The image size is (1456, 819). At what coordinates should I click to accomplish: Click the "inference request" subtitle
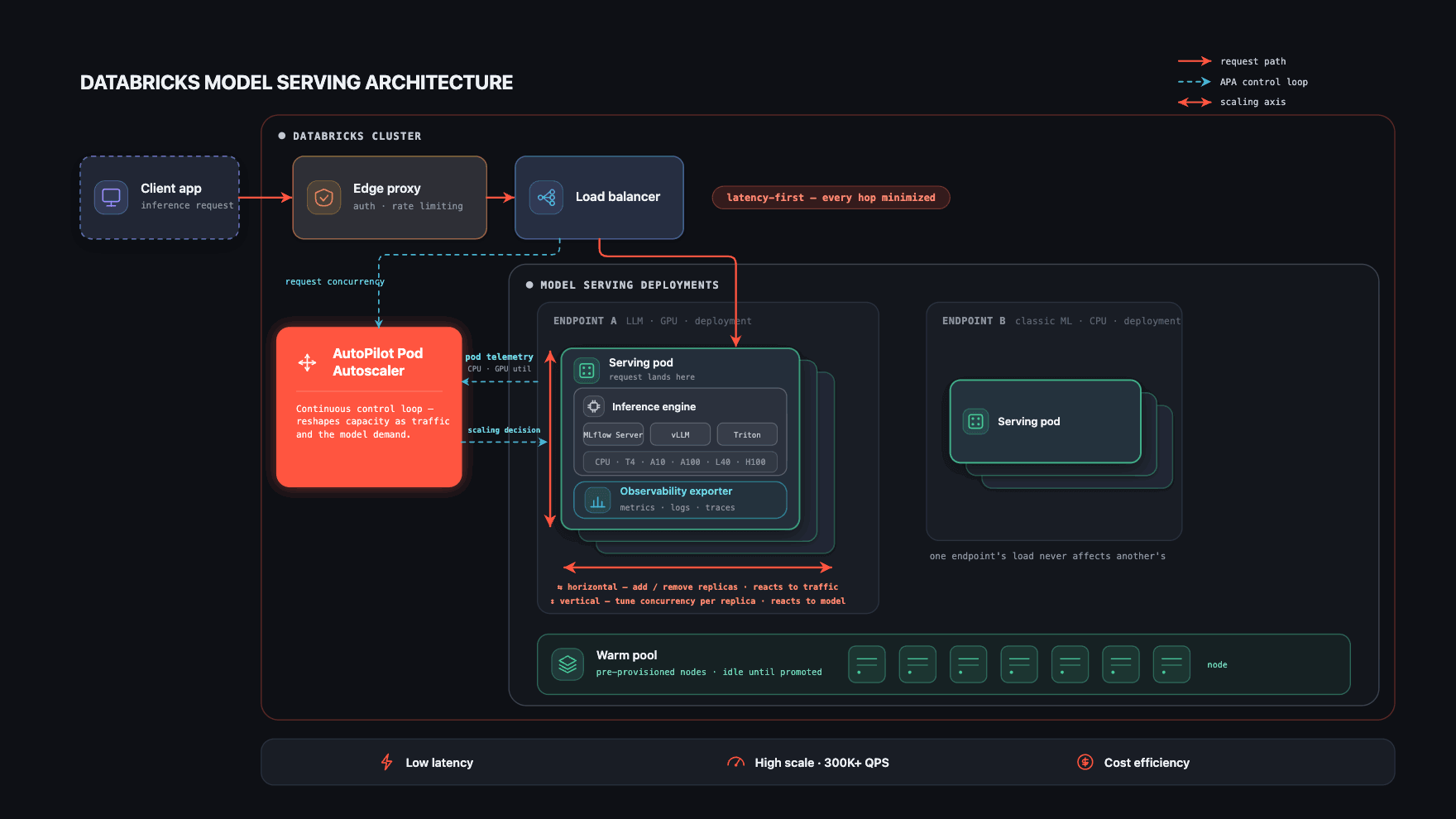point(187,205)
